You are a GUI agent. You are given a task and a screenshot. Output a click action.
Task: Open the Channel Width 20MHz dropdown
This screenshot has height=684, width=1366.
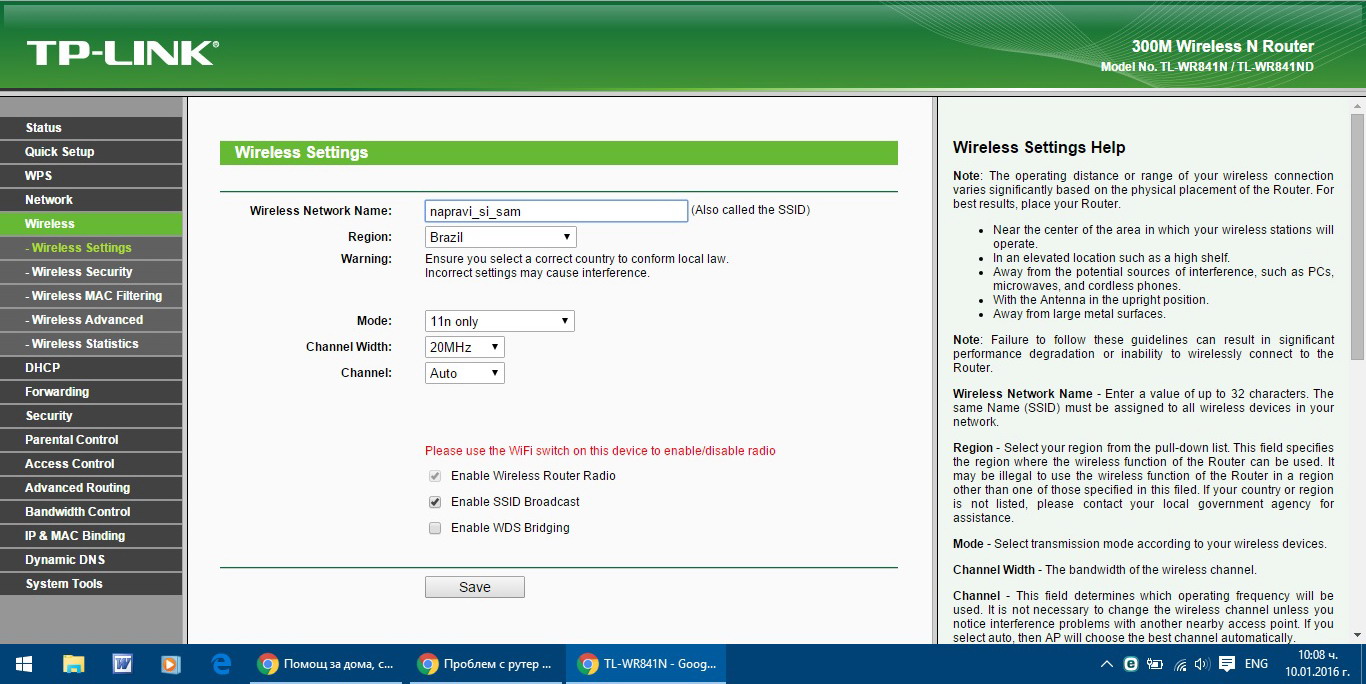coord(464,347)
